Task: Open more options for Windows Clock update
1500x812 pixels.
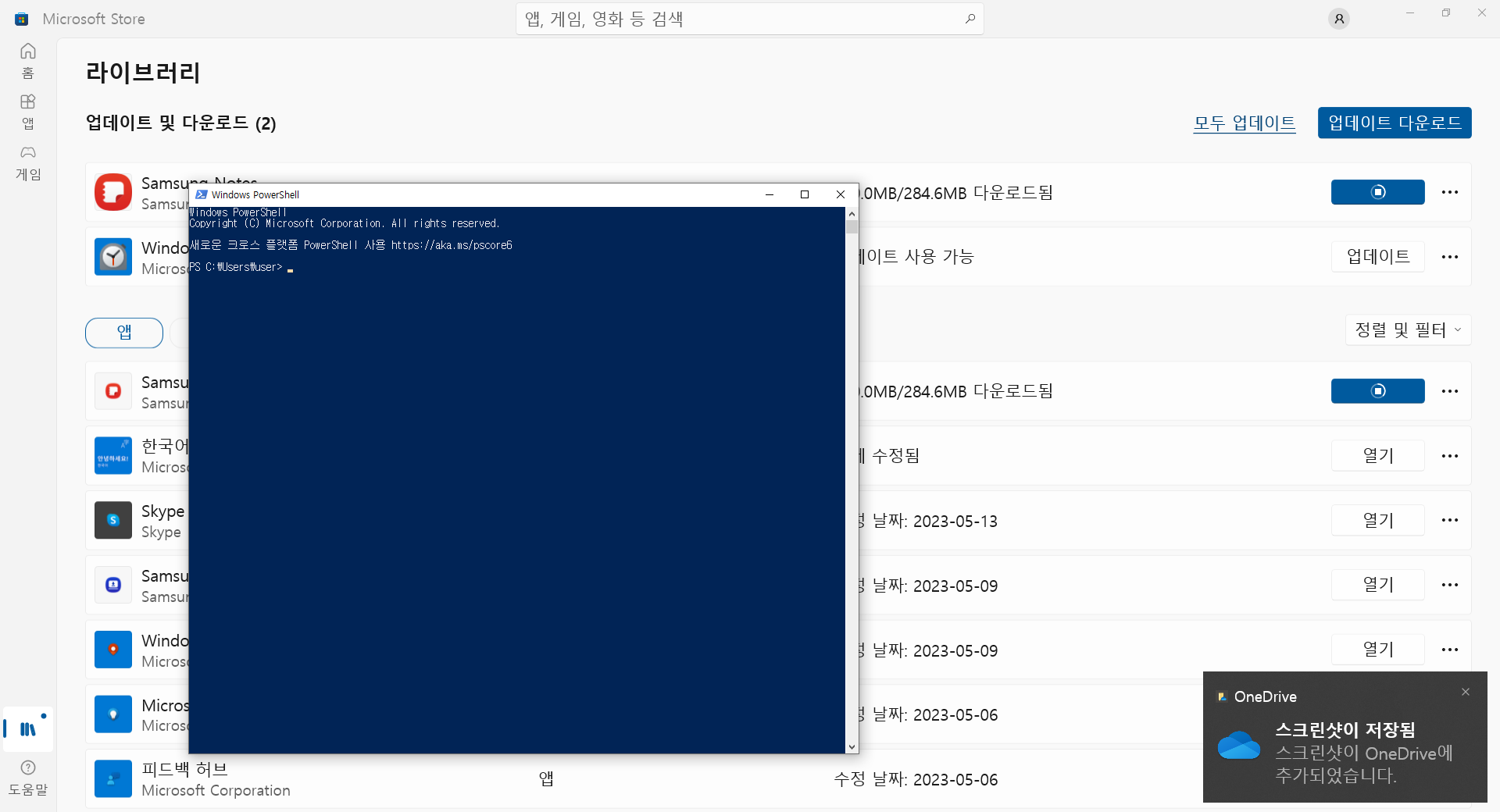Action: coord(1450,257)
